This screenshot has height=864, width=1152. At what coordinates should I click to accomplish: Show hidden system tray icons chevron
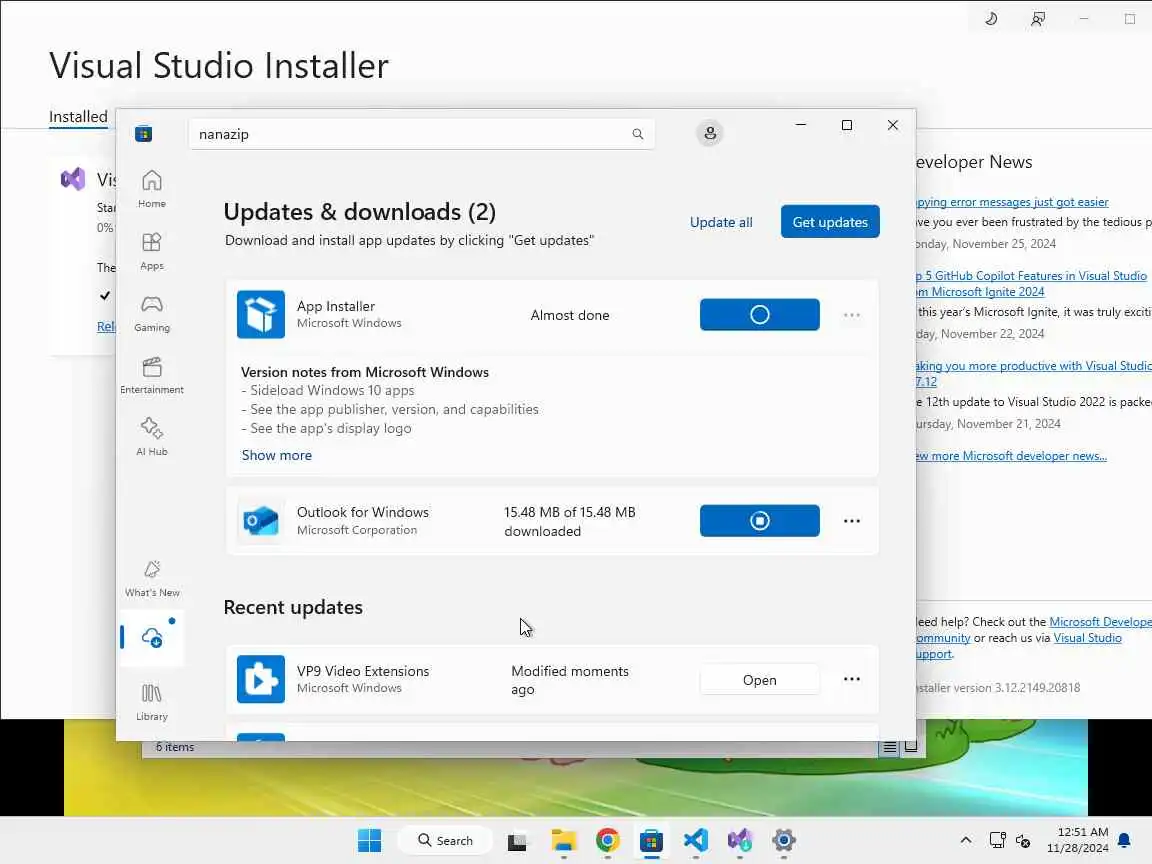coord(965,840)
